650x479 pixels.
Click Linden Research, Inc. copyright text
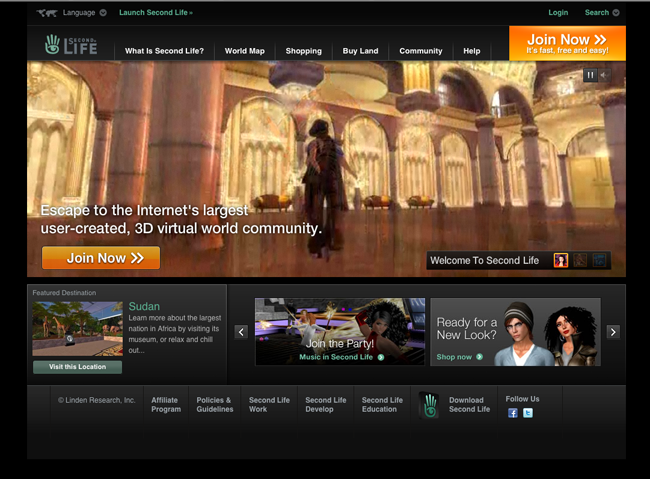coord(97,400)
